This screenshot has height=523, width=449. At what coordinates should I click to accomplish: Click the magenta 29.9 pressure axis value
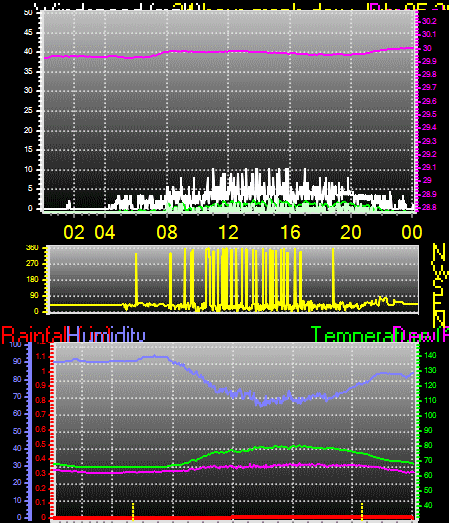click(x=429, y=61)
